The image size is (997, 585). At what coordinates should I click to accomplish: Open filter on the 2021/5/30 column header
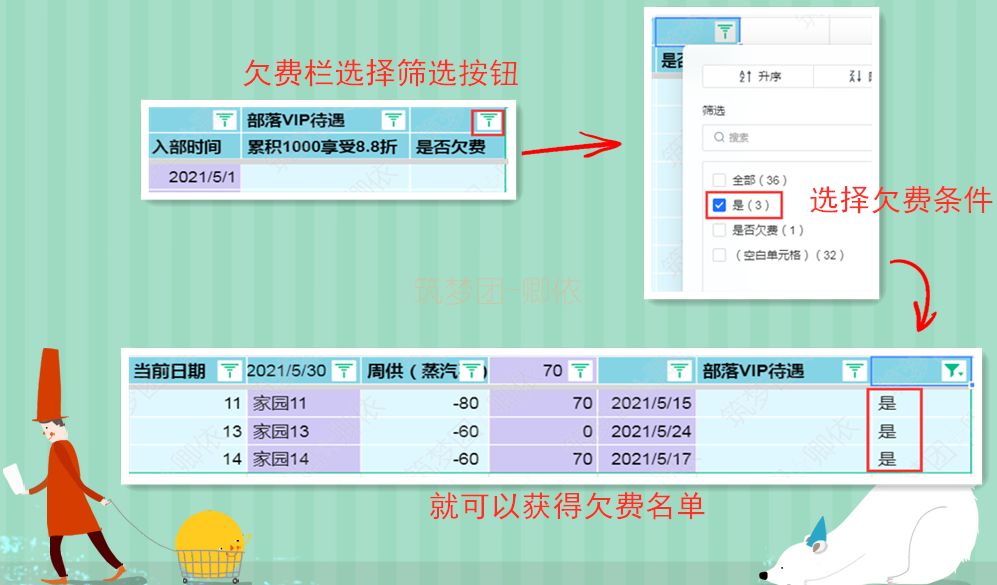[x=343, y=371]
